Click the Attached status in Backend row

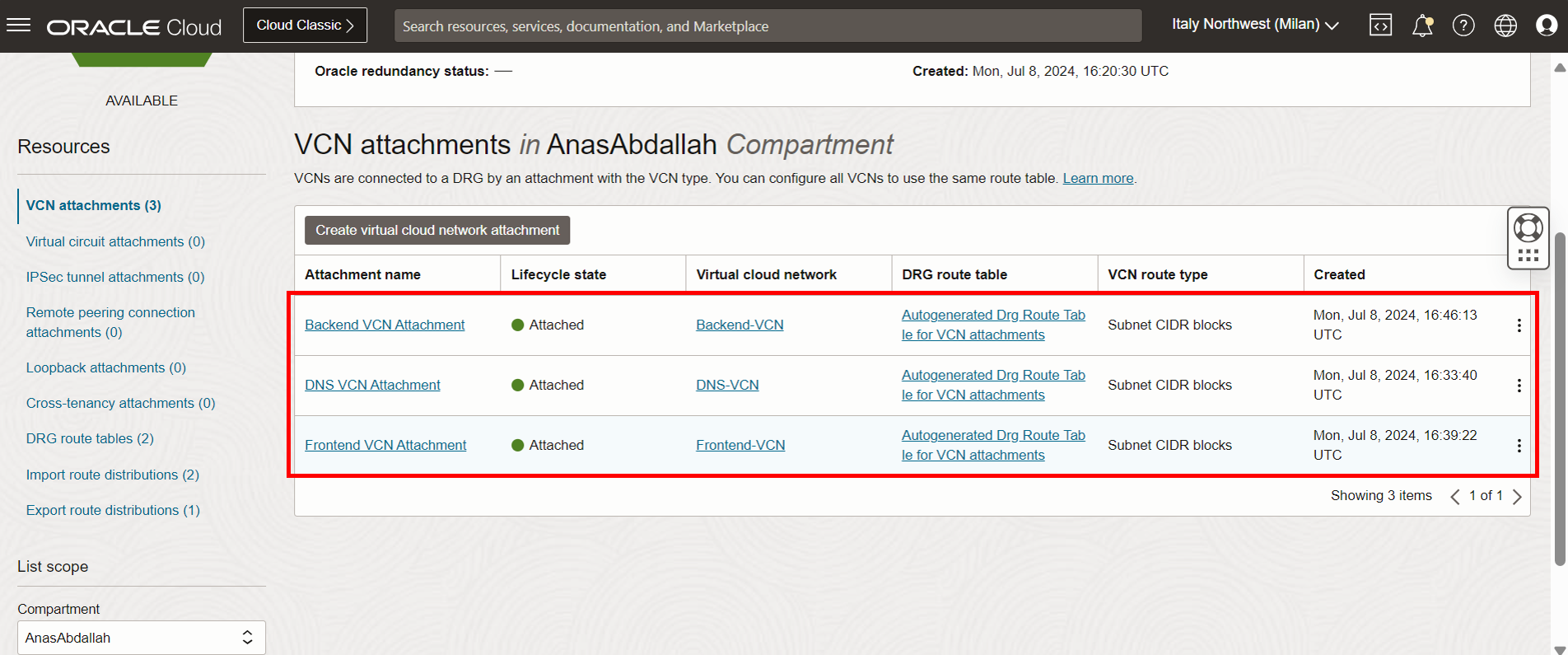point(548,325)
